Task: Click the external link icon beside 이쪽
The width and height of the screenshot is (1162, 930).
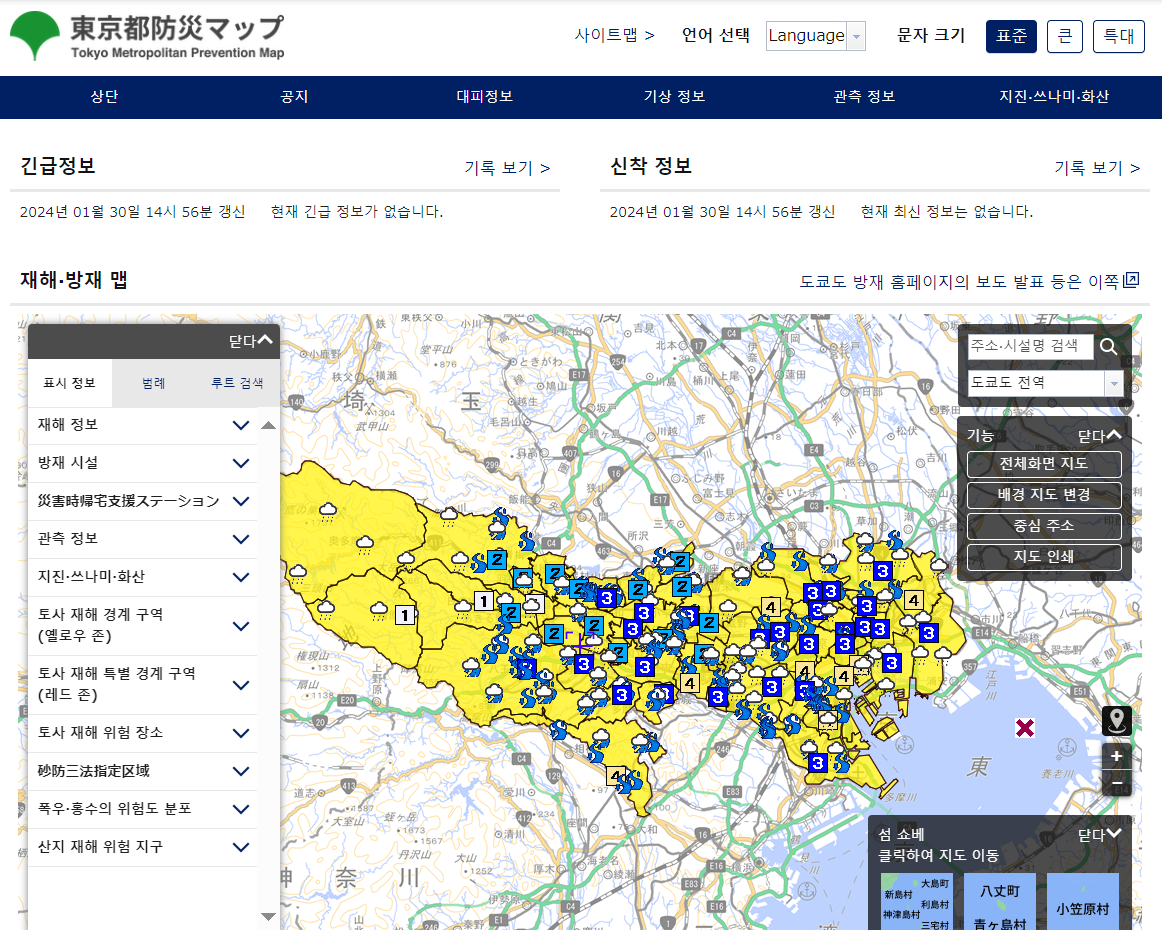Action: coord(1131,280)
